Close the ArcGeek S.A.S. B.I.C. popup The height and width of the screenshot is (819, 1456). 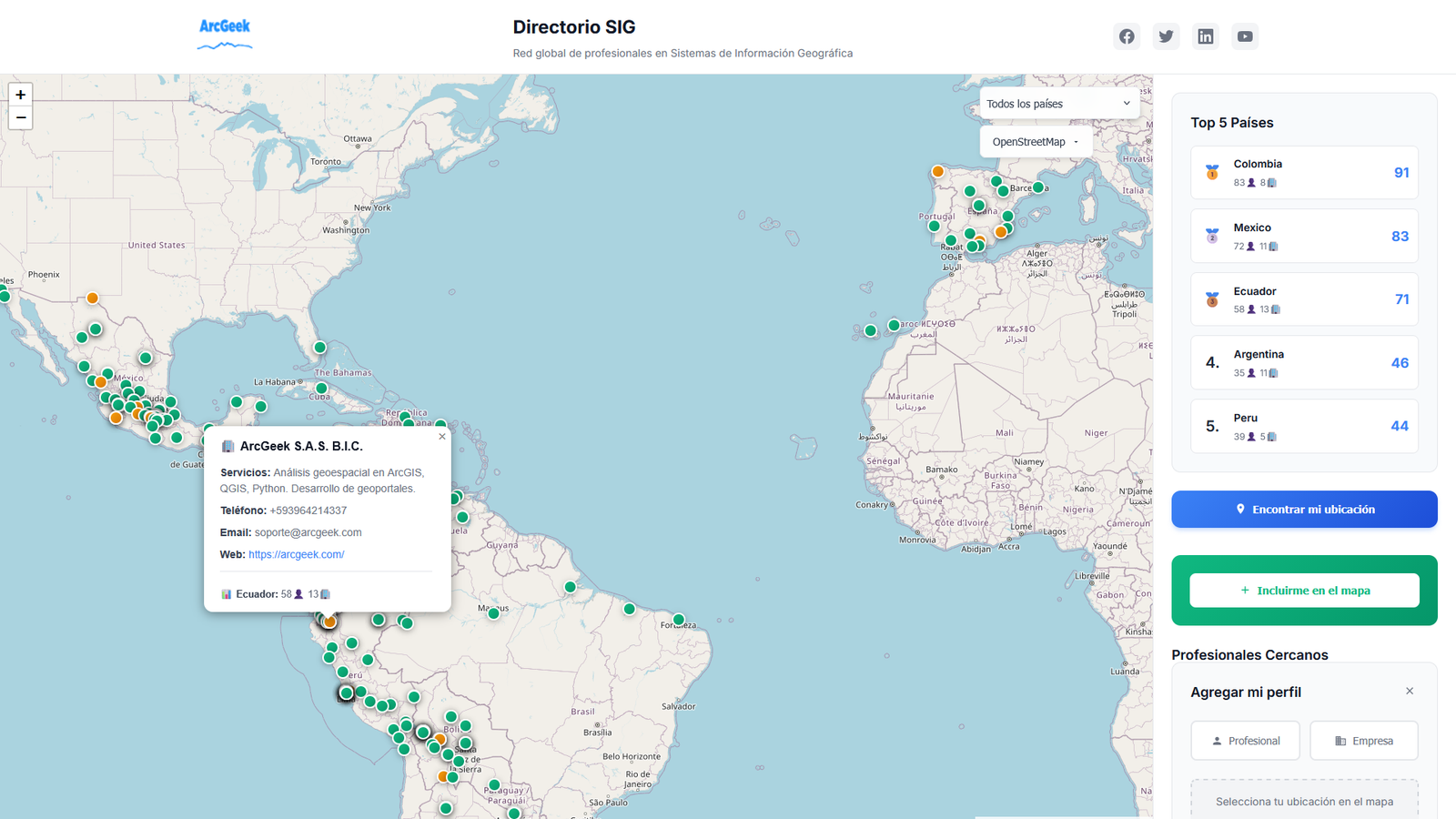tap(442, 437)
